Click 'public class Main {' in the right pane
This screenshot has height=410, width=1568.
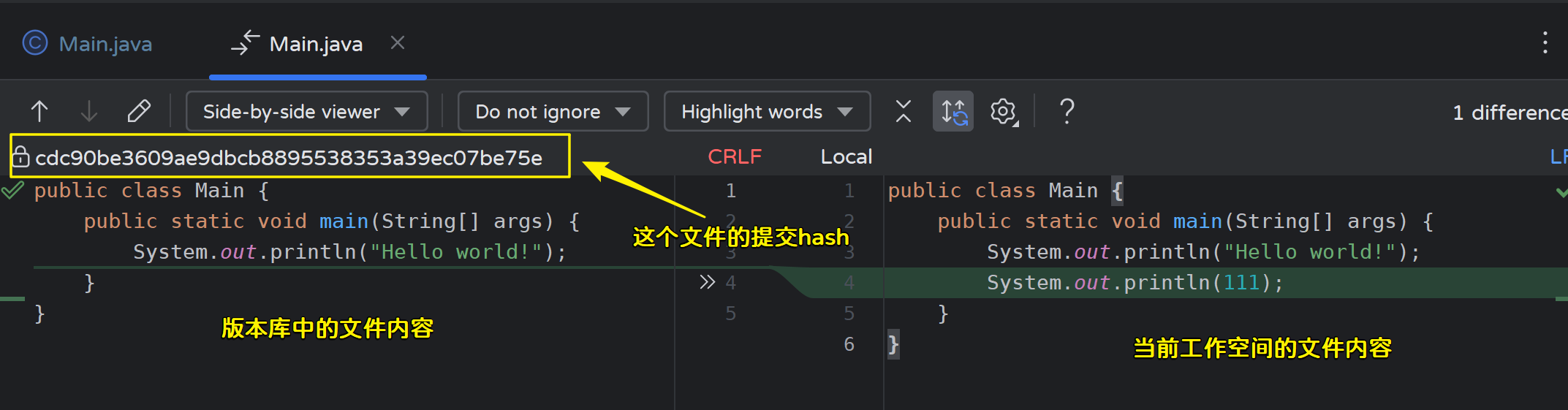tap(1005, 191)
